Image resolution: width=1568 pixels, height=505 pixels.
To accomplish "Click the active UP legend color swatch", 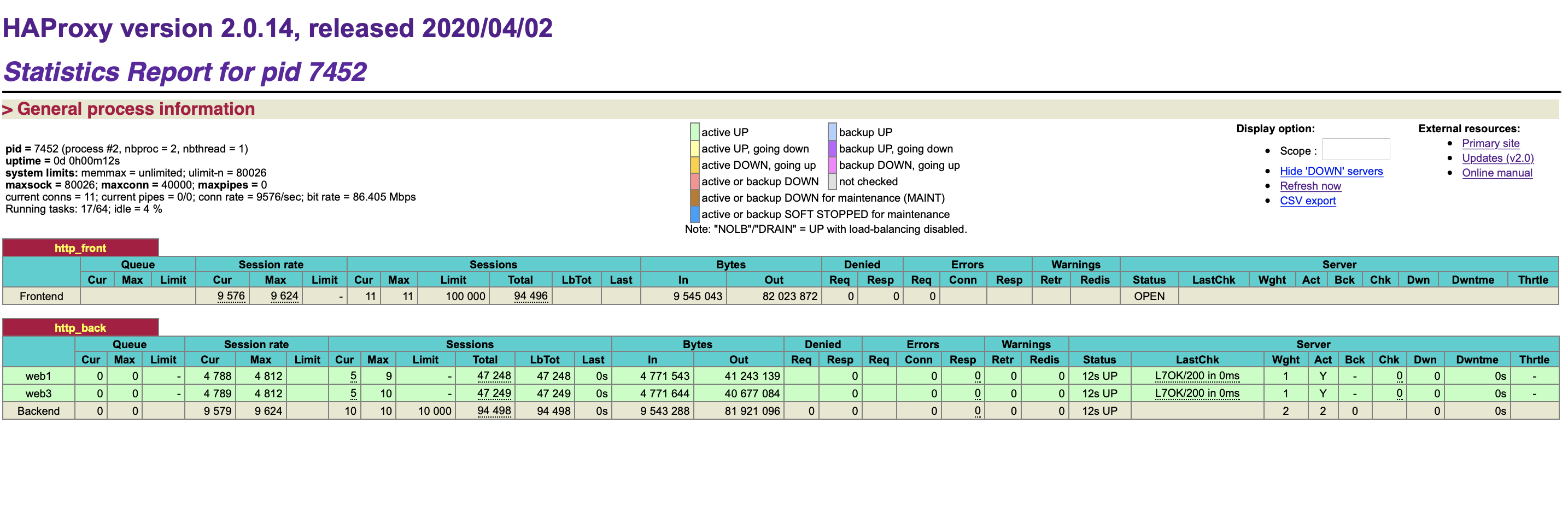I will (694, 132).
